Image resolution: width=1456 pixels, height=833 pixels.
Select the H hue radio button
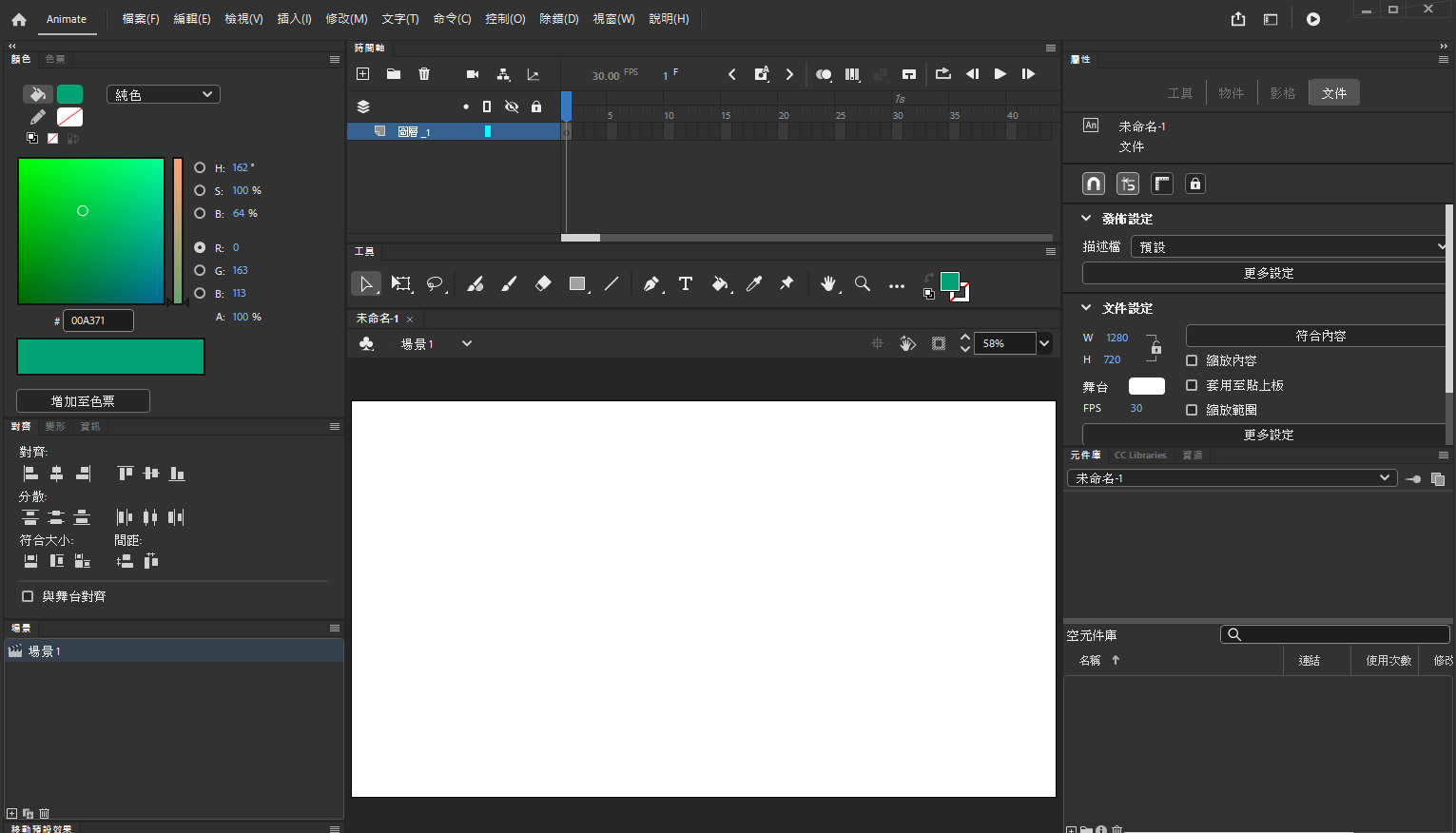click(200, 167)
